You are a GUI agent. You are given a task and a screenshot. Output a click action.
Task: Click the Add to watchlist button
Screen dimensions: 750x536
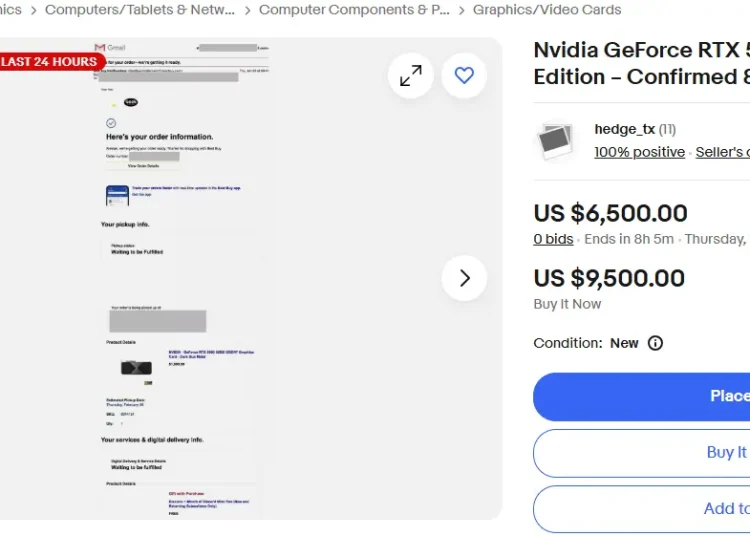[x=641, y=509]
